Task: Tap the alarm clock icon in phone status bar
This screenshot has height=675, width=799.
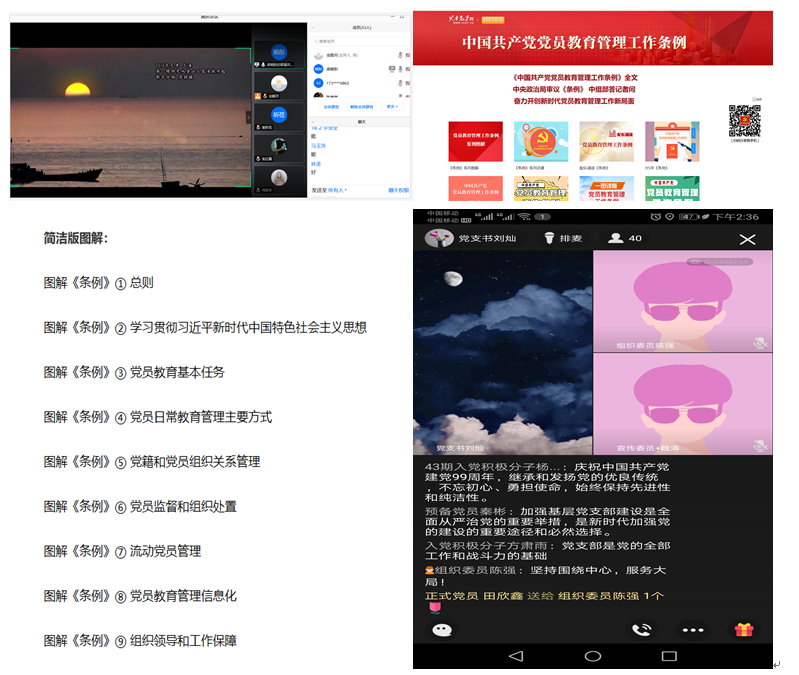Action: [x=655, y=217]
